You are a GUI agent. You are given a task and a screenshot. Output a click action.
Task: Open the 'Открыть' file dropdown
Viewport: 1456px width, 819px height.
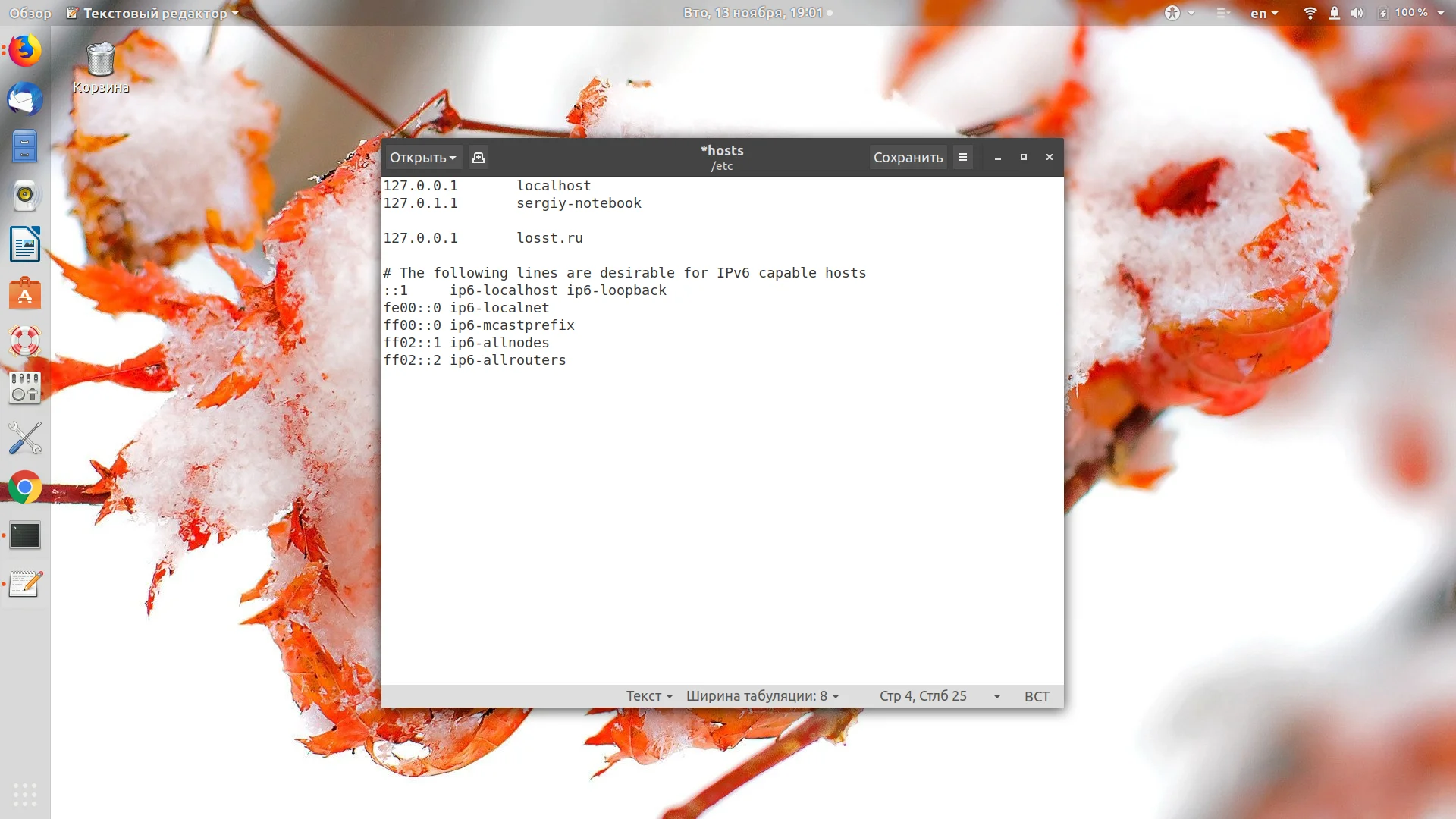(422, 158)
